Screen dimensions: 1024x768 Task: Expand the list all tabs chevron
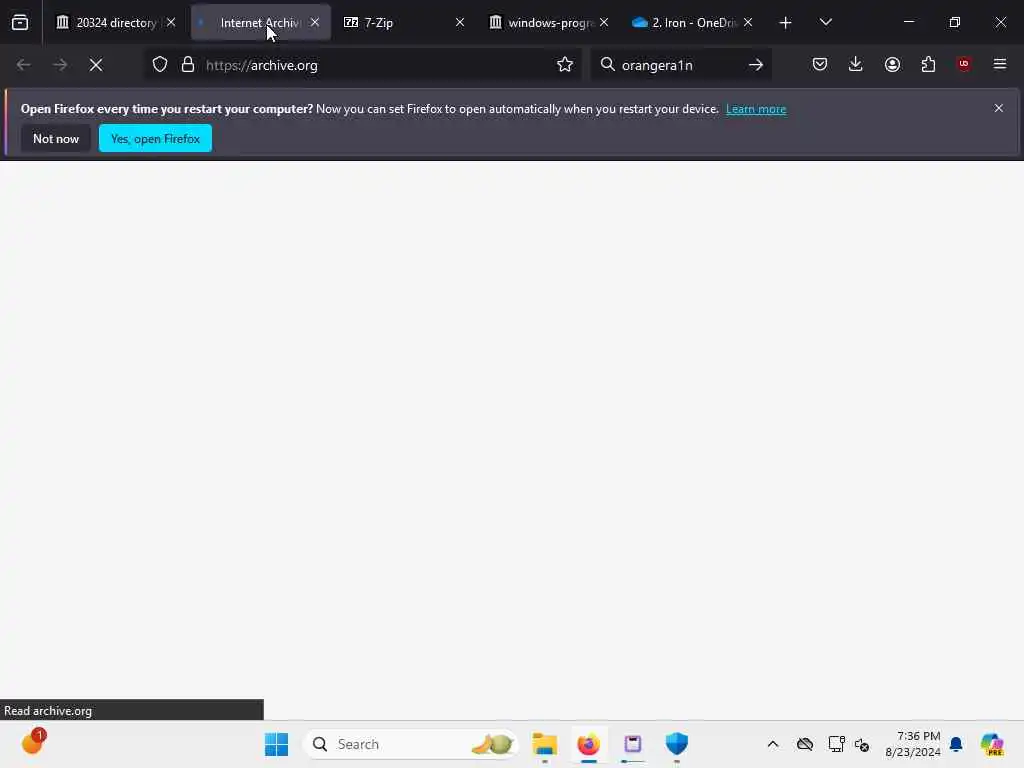click(x=825, y=23)
